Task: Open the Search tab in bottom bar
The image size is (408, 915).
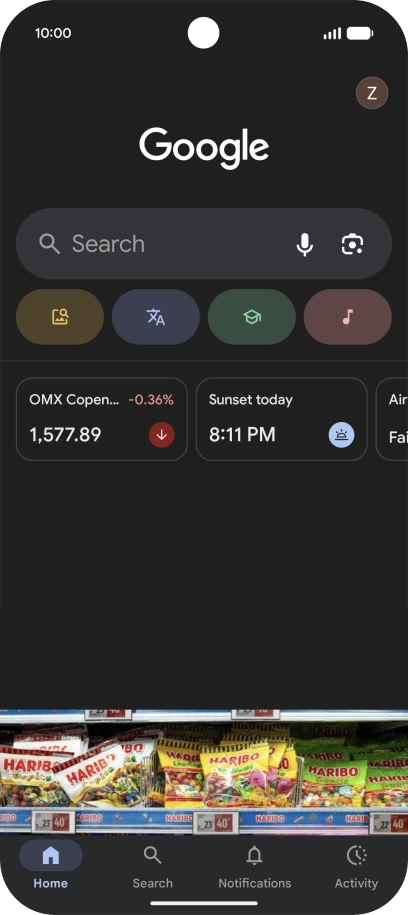Action: tap(152, 865)
